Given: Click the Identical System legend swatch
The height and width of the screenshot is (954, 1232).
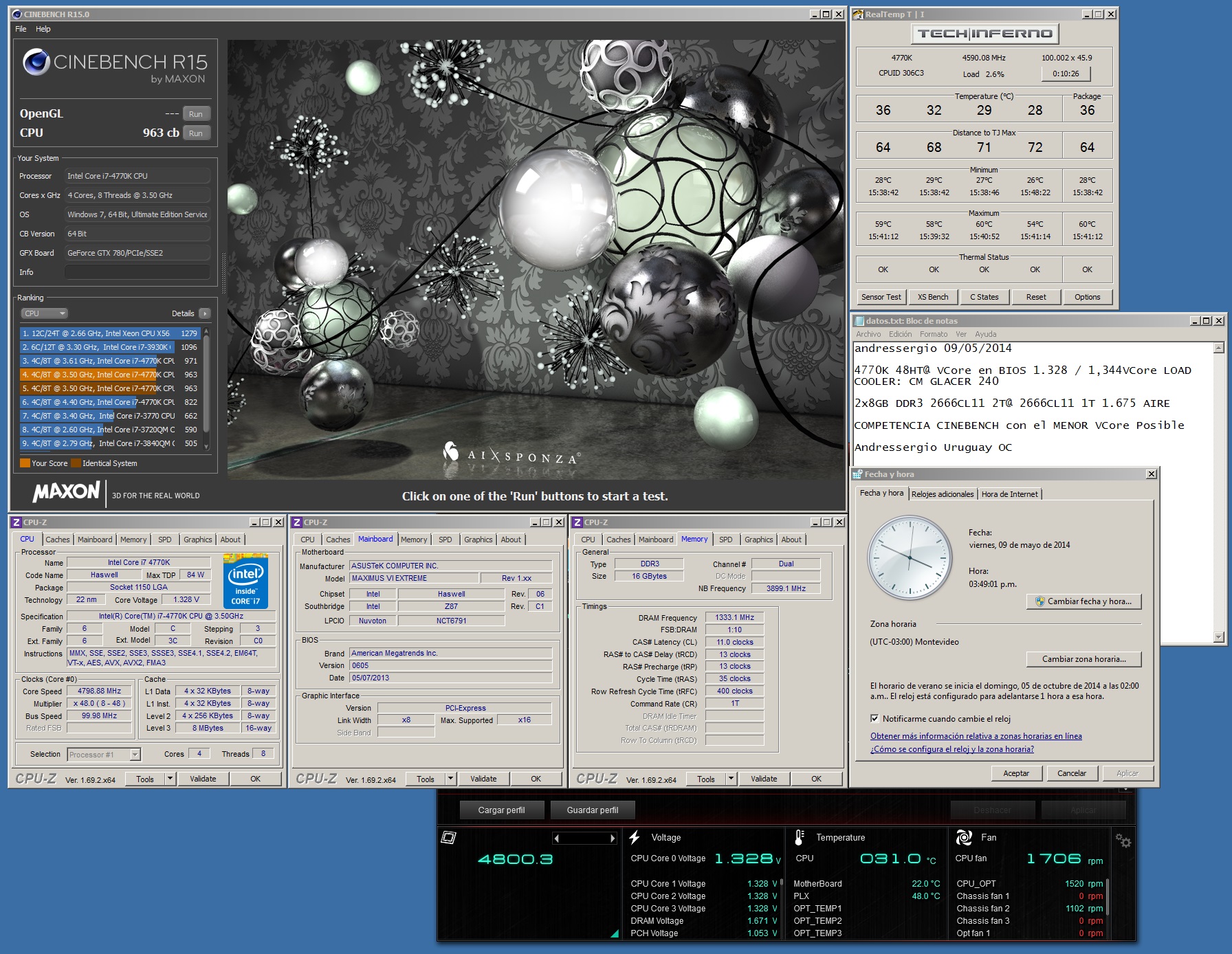Looking at the screenshot, I should click(76, 463).
